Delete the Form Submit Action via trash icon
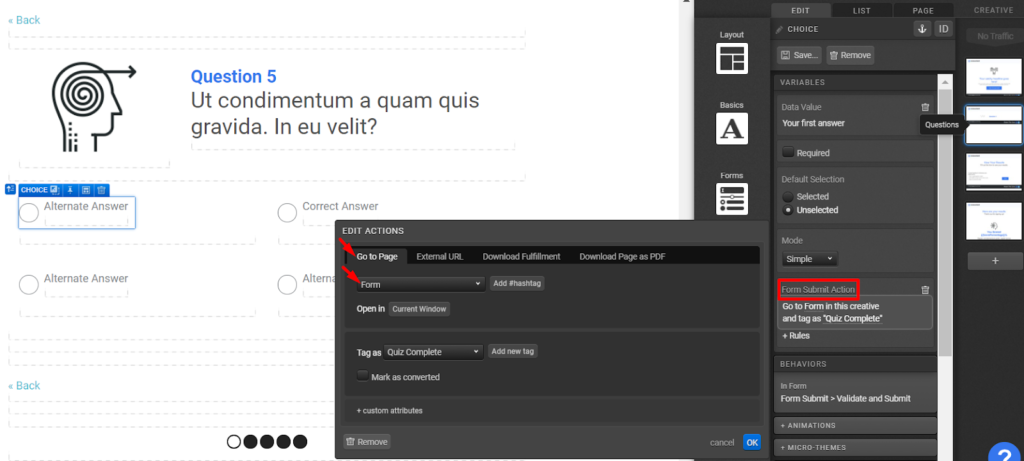Screen dimensions: 1024x461 tap(925, 290)
